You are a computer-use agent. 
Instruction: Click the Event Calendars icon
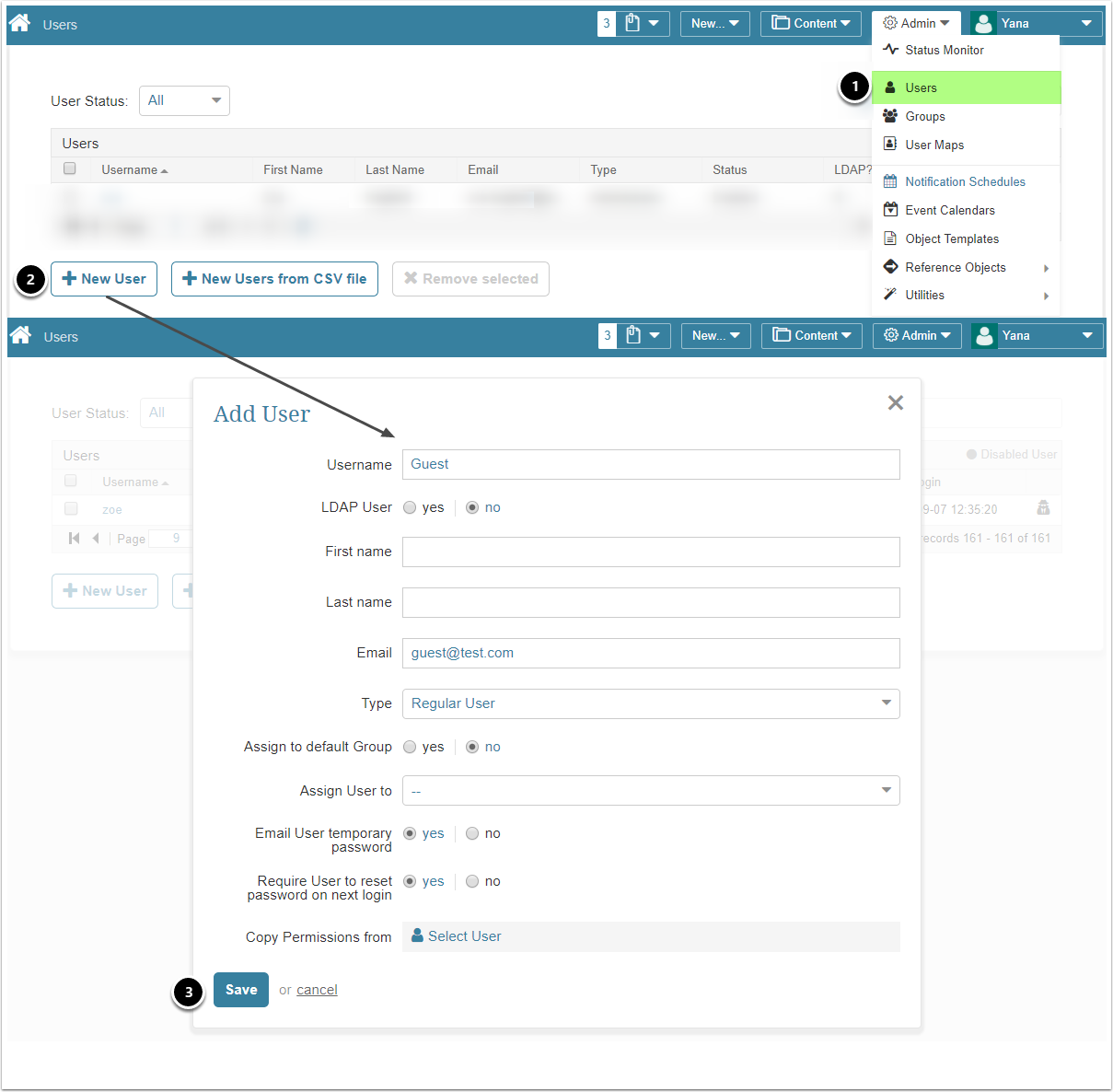coord(890,210)
